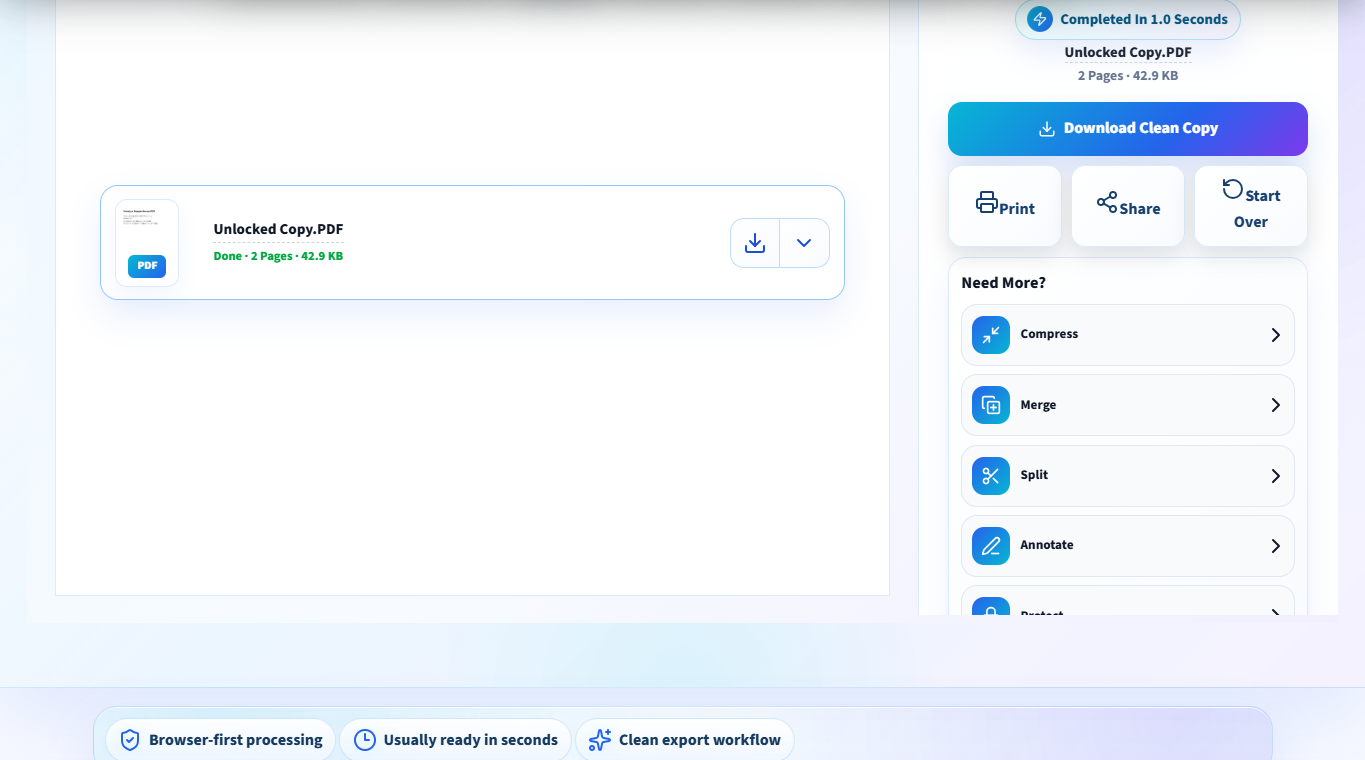Click 'Usually ready in seconds' label

click(x=470, y=740)
